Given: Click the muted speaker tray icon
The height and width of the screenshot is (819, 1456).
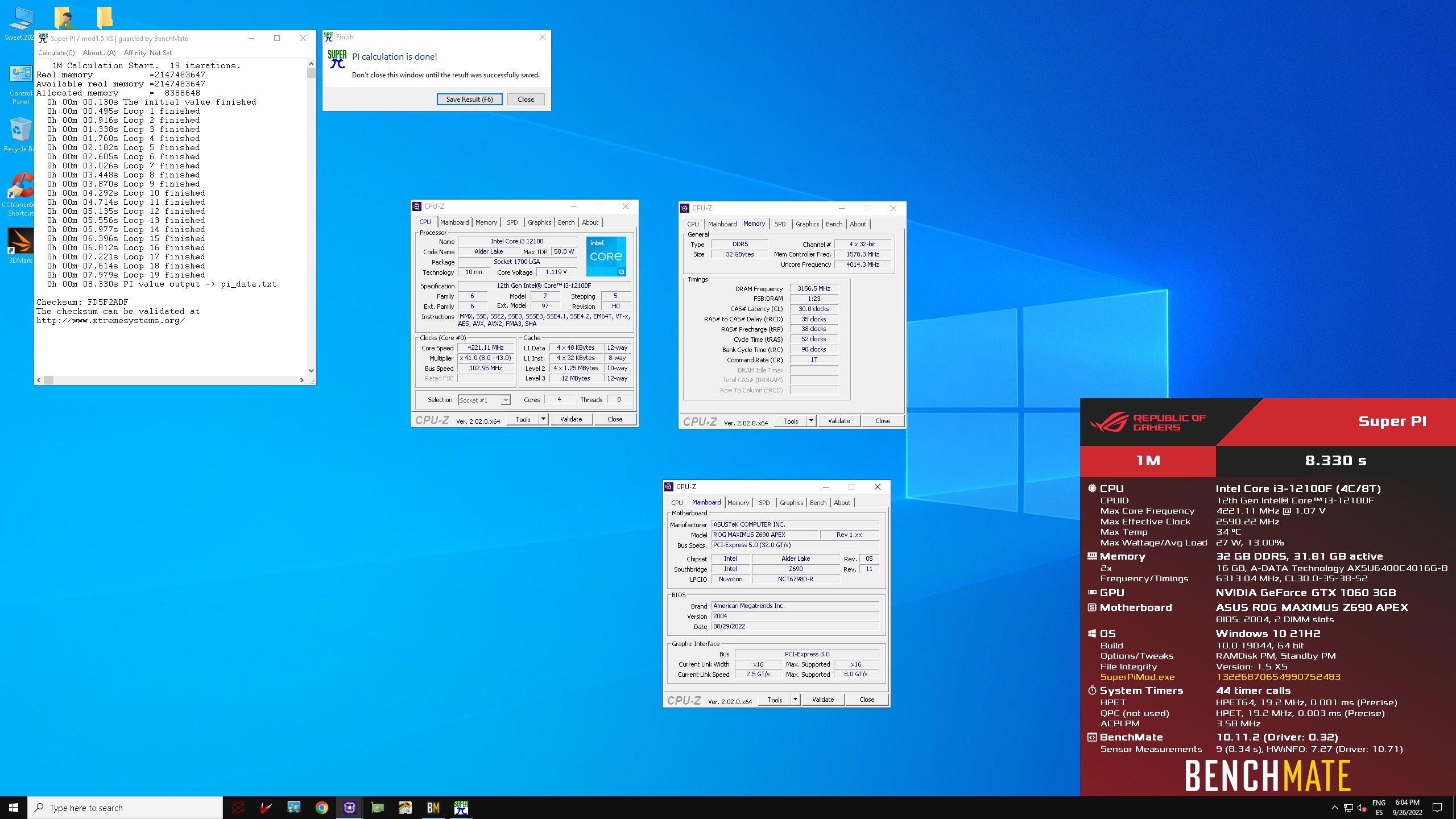Looking at the screenshot, I should [1362, 808].
